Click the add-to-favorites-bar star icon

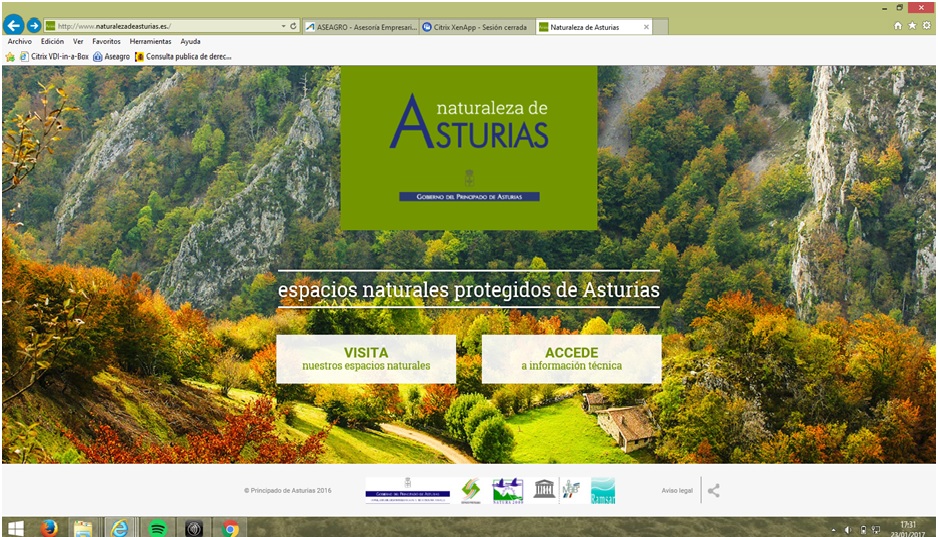[x=10, y=57]
